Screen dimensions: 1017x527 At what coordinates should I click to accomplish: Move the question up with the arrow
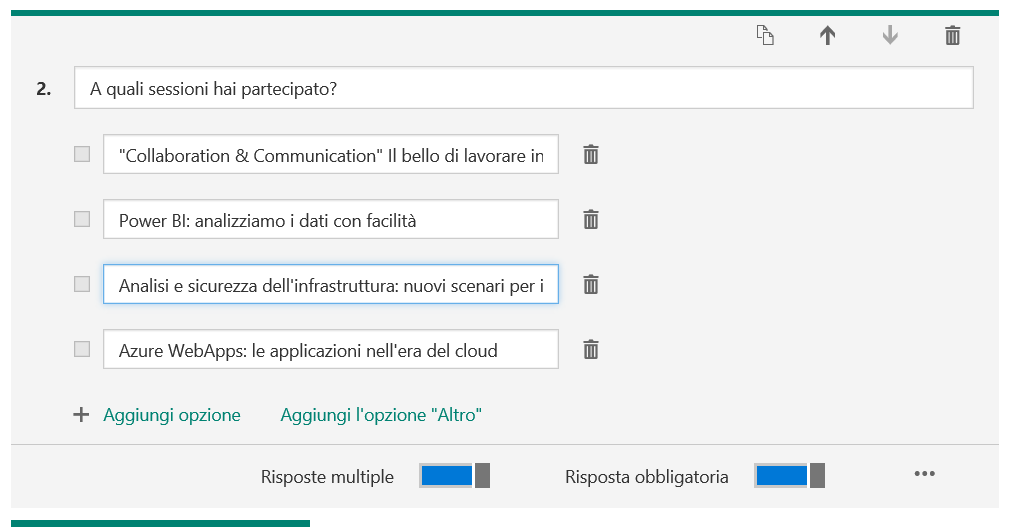(x=827, y=36)
